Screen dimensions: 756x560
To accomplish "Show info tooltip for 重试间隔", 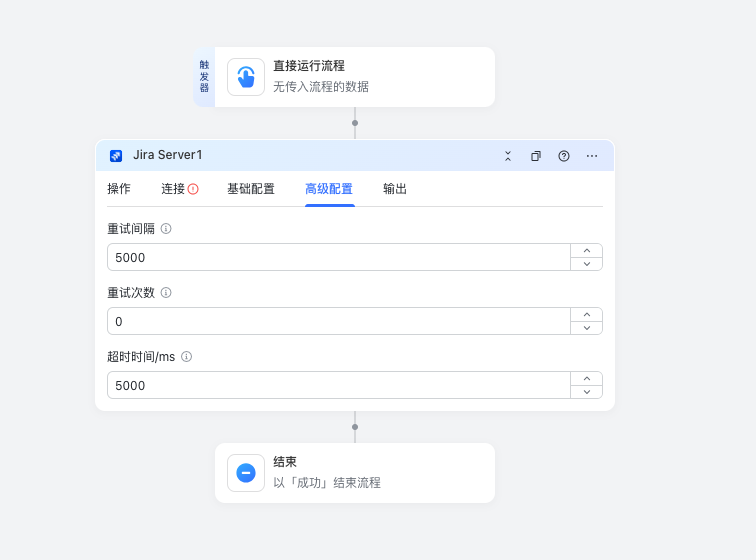I will click(x=166, y=229).
